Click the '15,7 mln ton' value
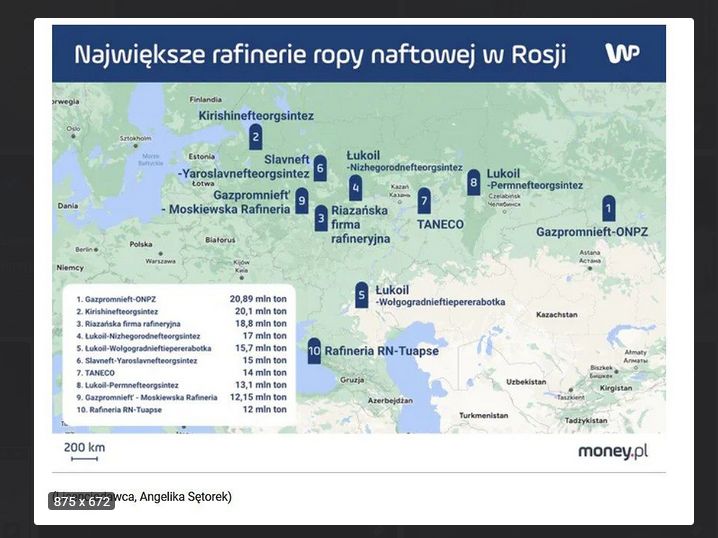Image resolution: width=718 pixels, height=538 pixels. tap(261, 348)
